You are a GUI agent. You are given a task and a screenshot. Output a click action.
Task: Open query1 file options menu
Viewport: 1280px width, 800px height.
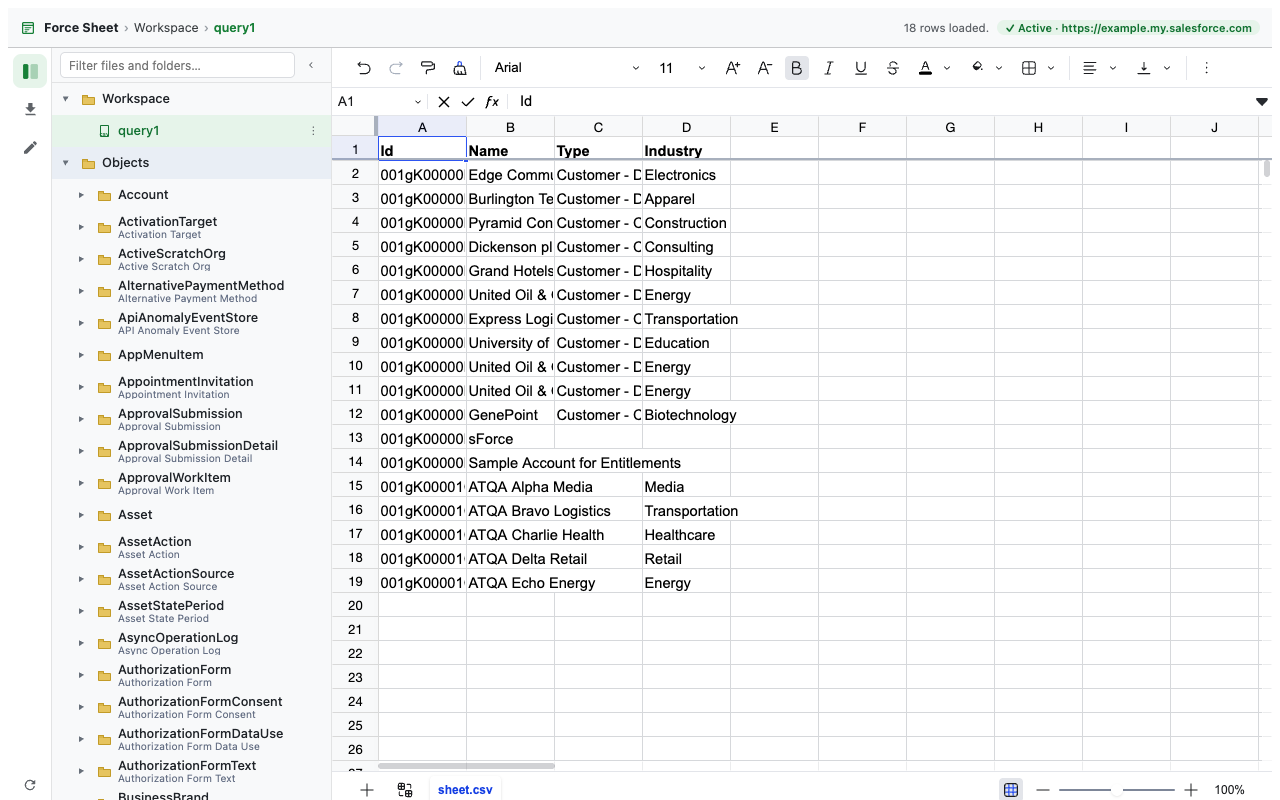point(313,131)
